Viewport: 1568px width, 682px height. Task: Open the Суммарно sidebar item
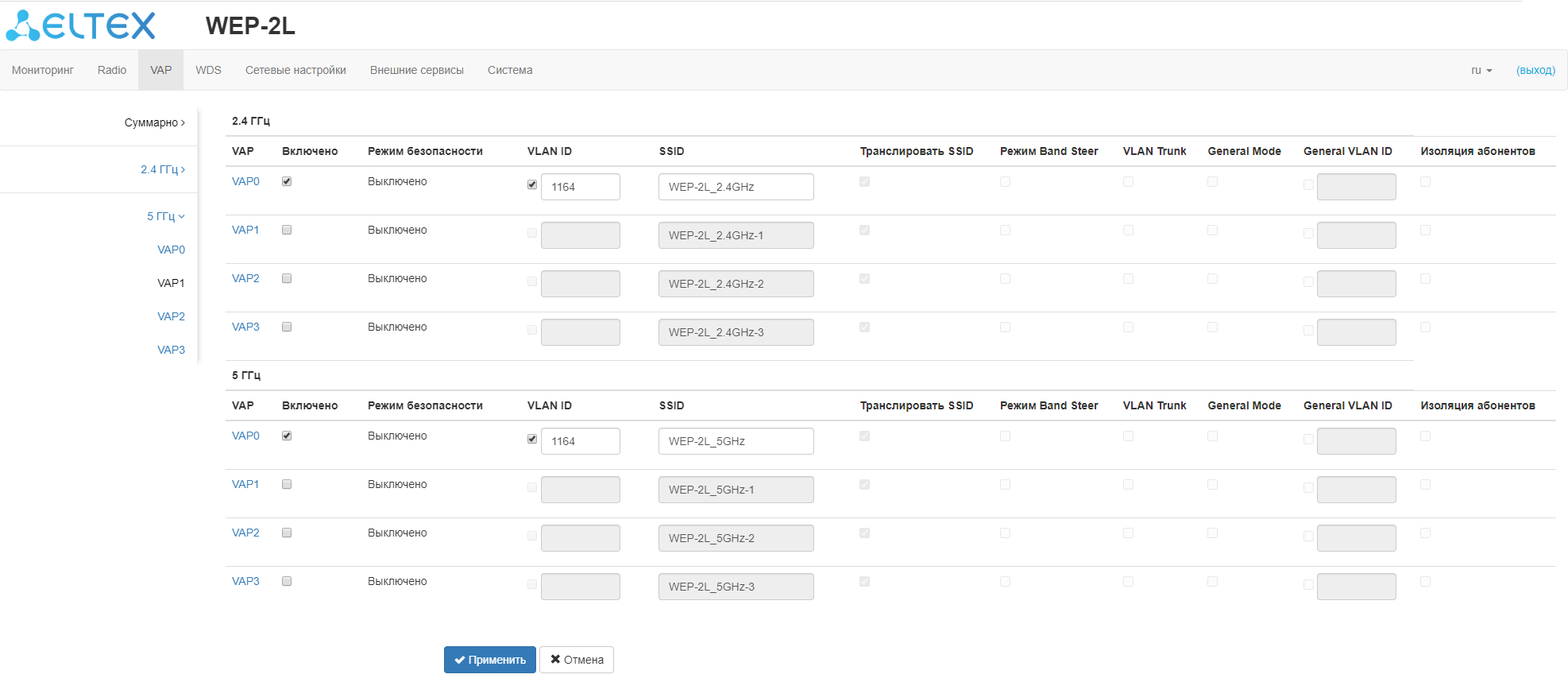click(x=154, y=122)
